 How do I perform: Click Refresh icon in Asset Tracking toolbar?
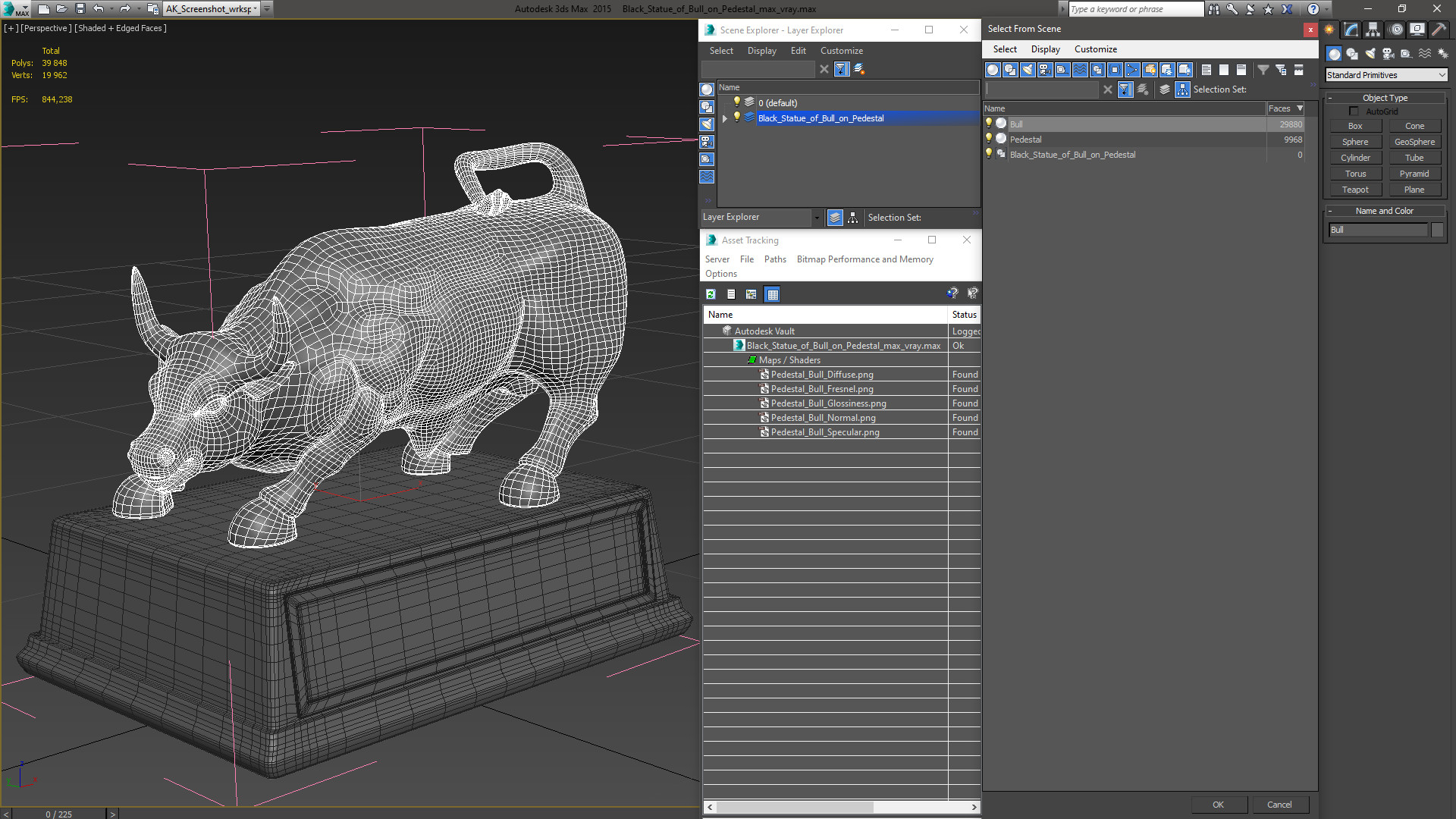pos(711,294)
